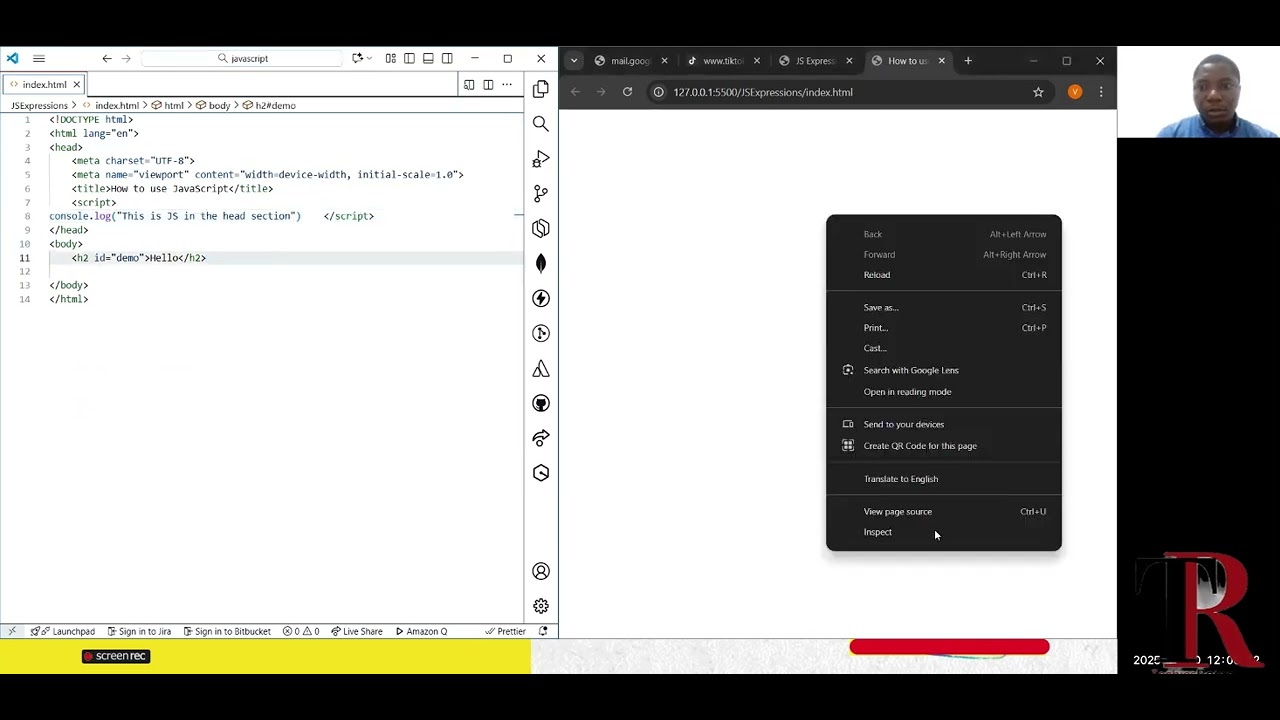
Task: Customize layout in VS Code title bar
Action: (390, 59)
